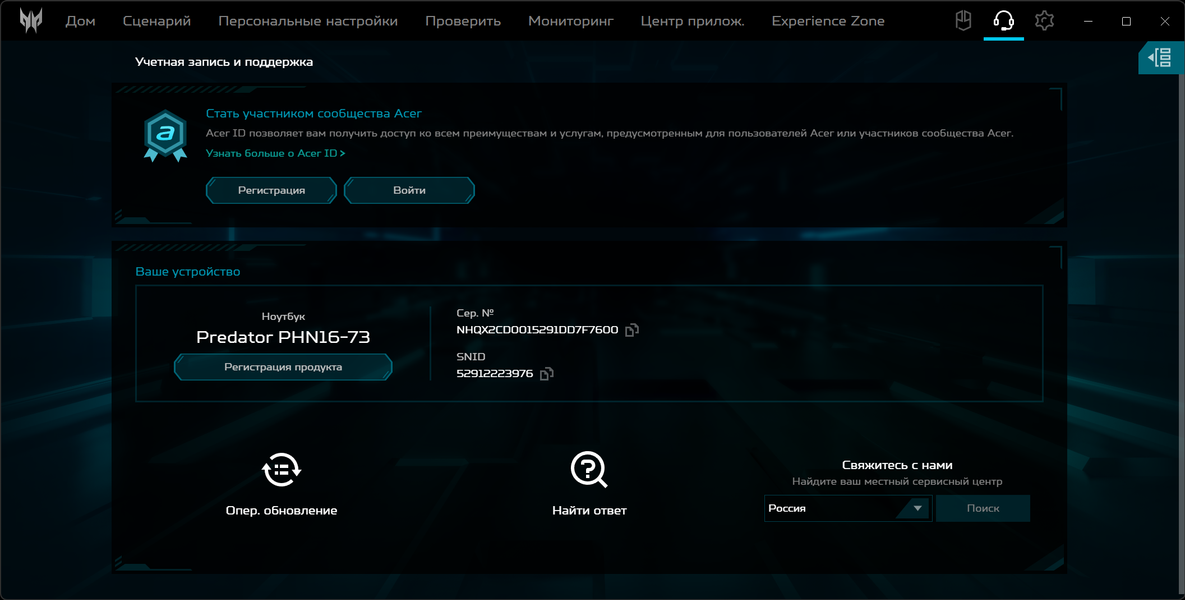Click the Acer ID badge icon
The width and height of the screenshot is (1185, 600).
coord(166,136)
